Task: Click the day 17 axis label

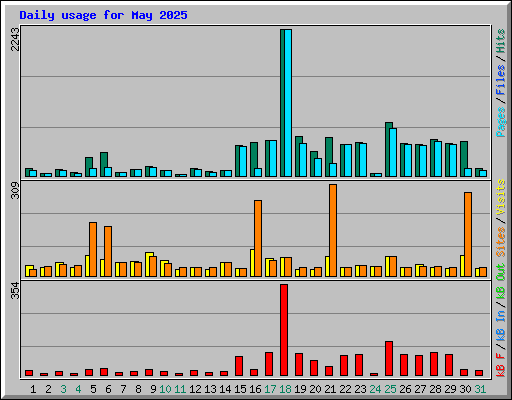Action: click(x=270, y=389)
